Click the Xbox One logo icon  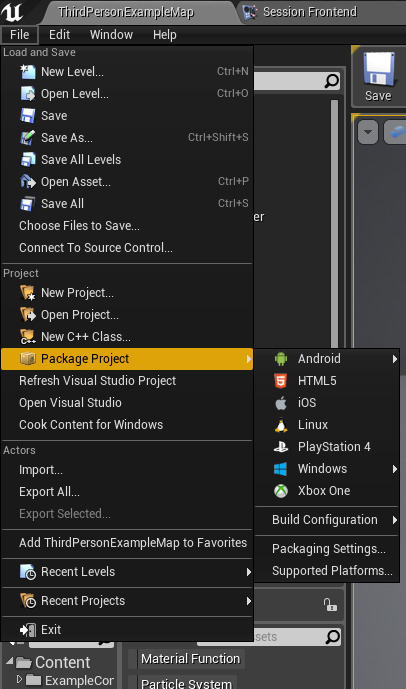[281, 491]
